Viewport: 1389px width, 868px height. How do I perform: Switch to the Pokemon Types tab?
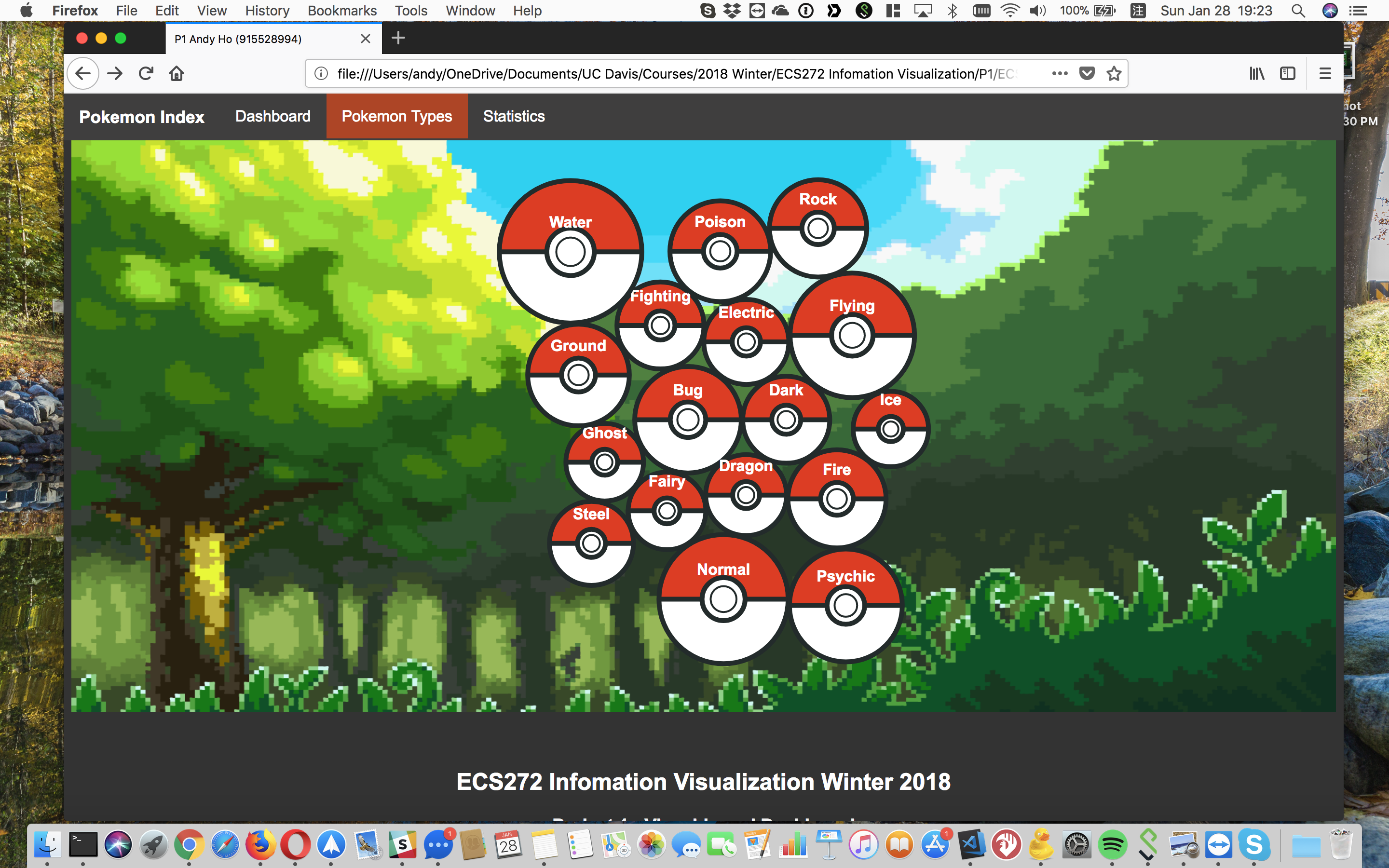(x=396, y=116)
